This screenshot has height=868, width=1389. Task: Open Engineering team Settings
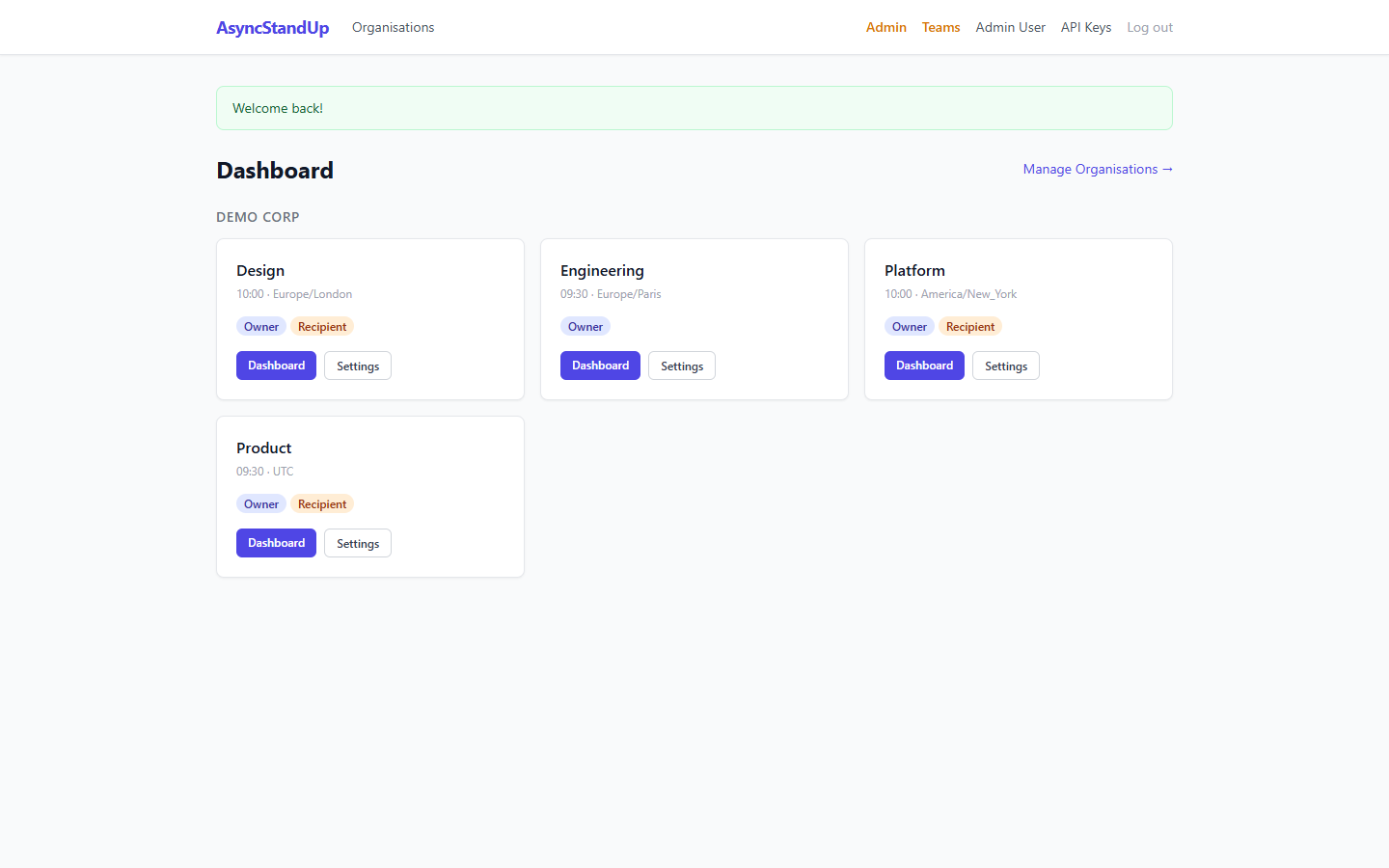pos(682,366)
